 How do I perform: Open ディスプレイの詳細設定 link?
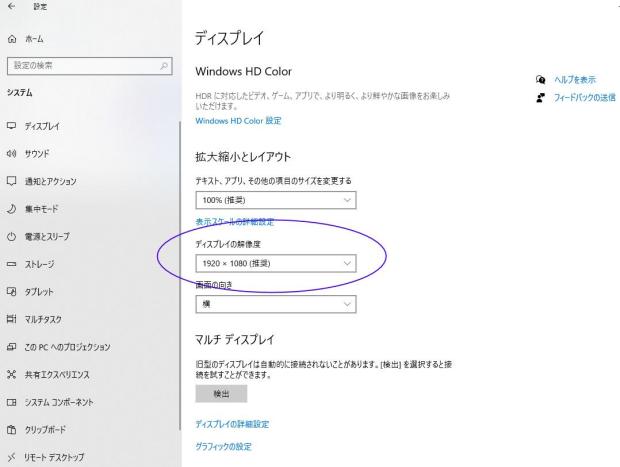click(232, 424)
